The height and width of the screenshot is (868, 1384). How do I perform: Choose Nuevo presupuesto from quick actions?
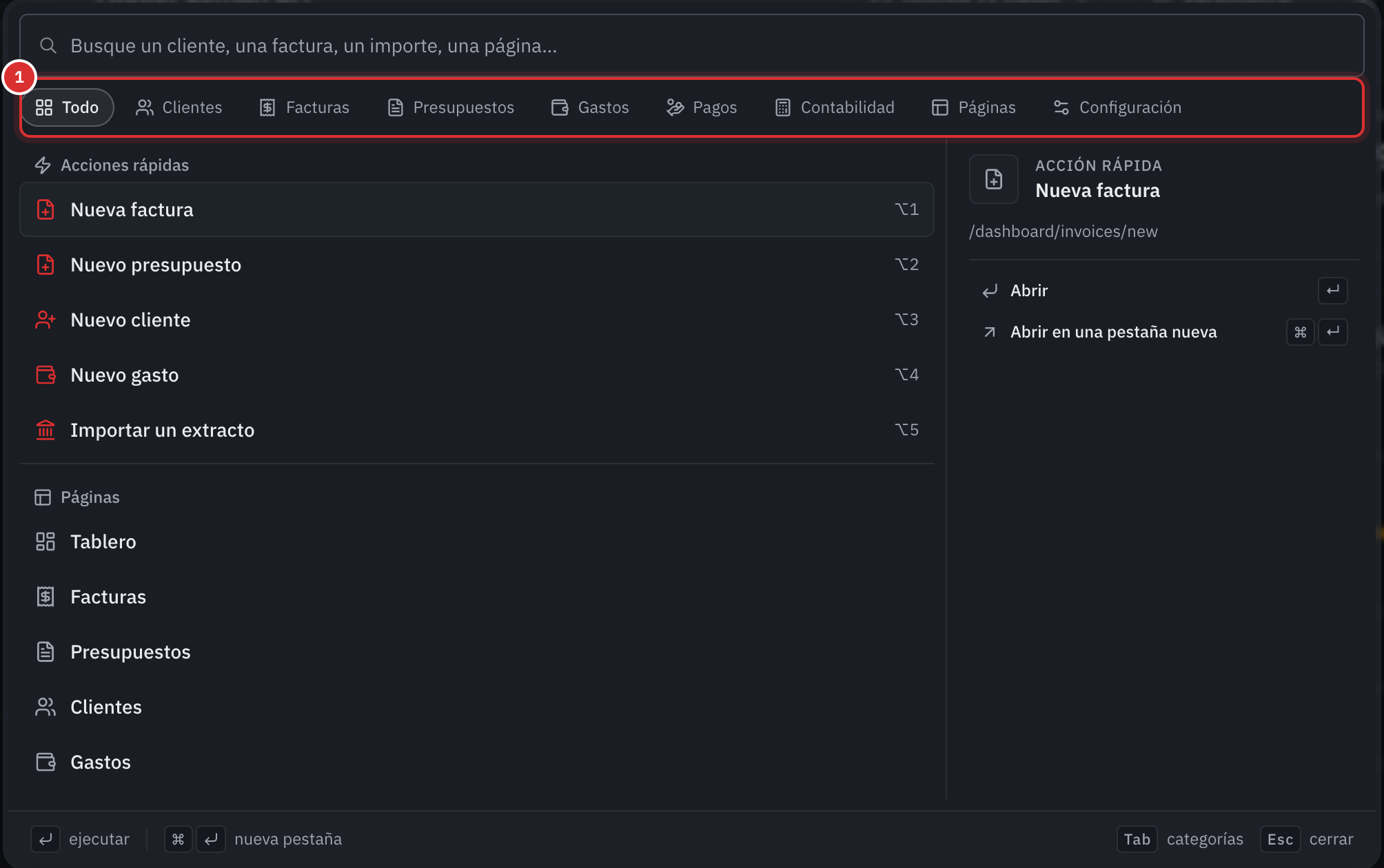tap(477, 265)
